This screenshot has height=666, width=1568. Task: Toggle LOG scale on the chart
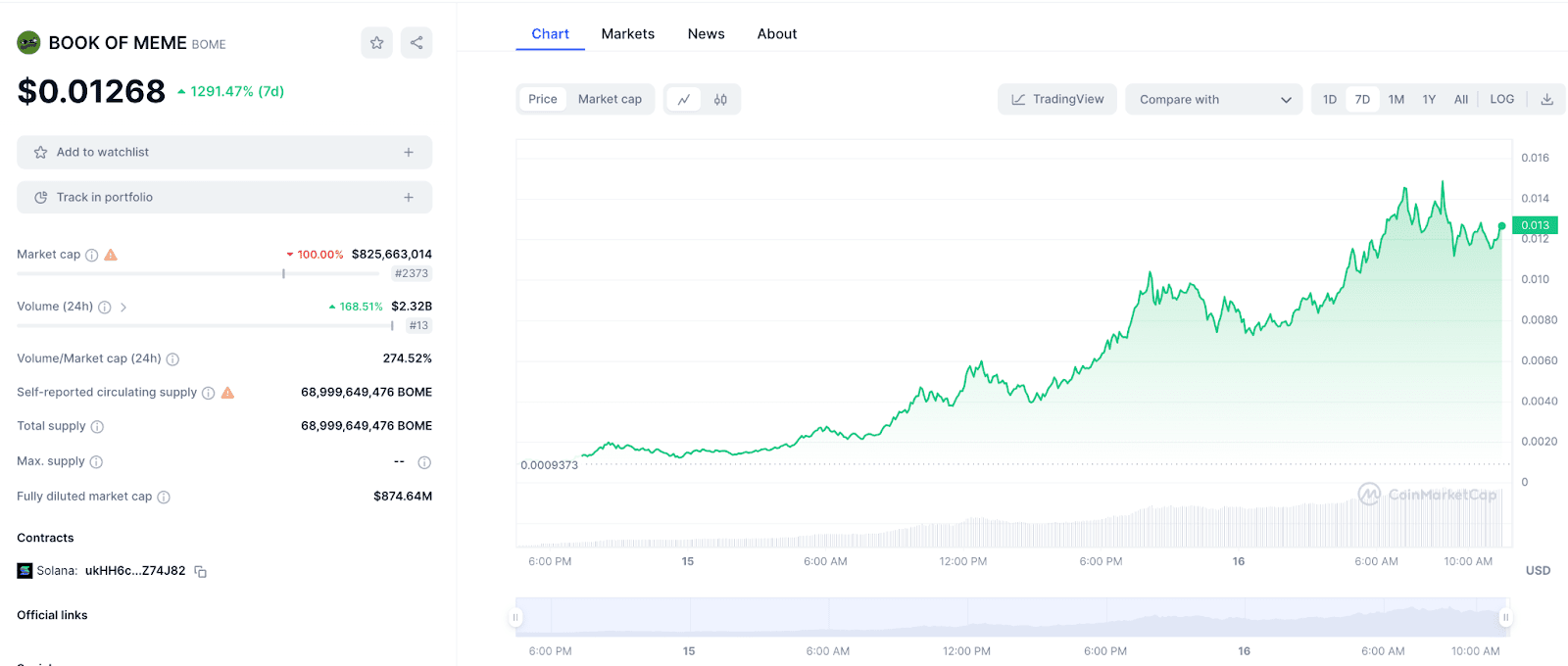pyautogui.click(x=1502, y=99)
